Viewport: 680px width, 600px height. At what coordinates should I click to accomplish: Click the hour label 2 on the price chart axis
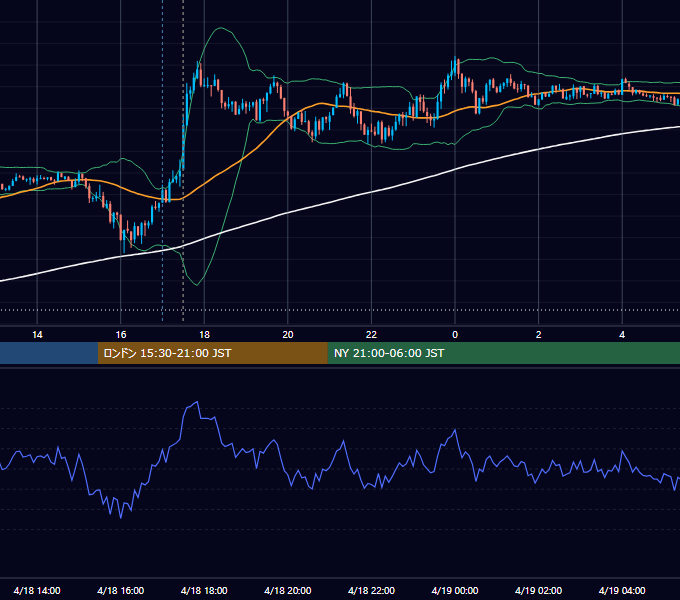(x=539, y=335)
